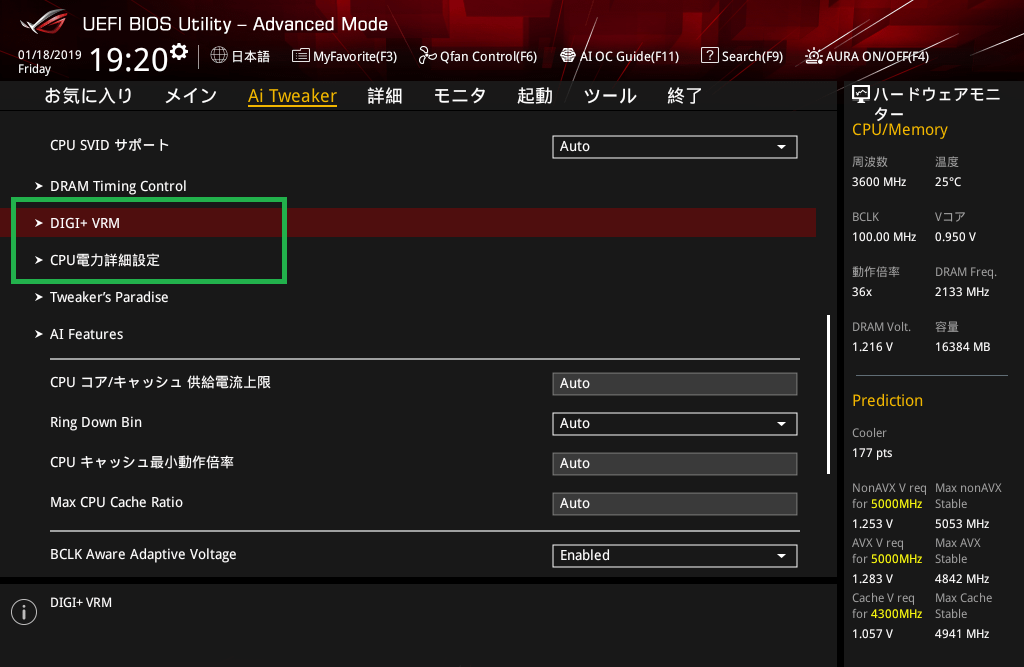Open clock settings gear next to 19:20
This screenshot has width=1024, height=667.
point(179,52)
